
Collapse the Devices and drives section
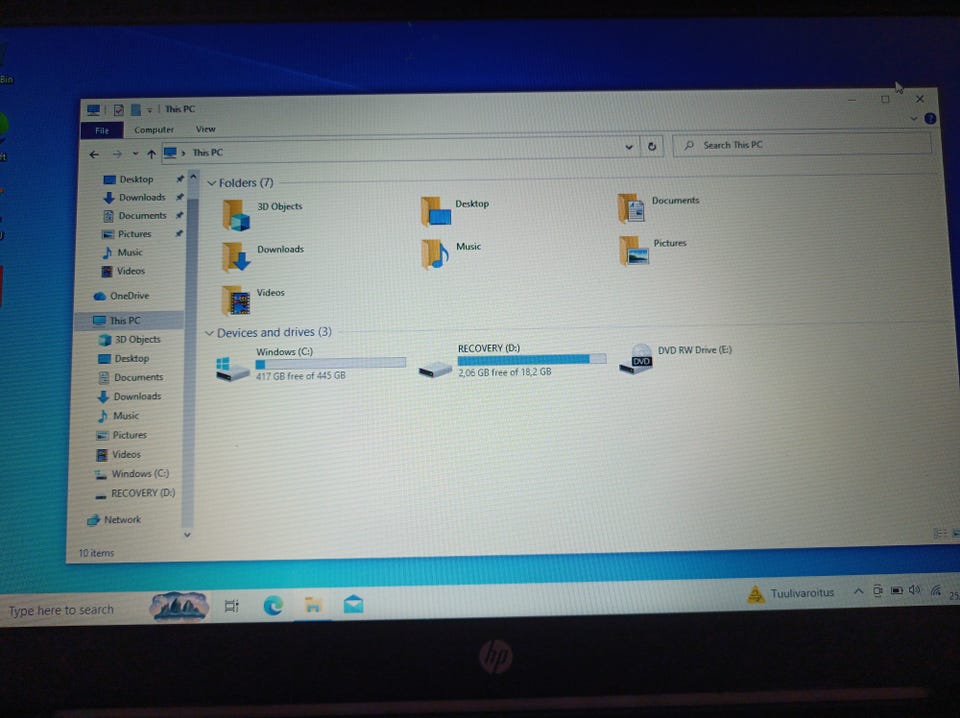[x=209, y=333]
